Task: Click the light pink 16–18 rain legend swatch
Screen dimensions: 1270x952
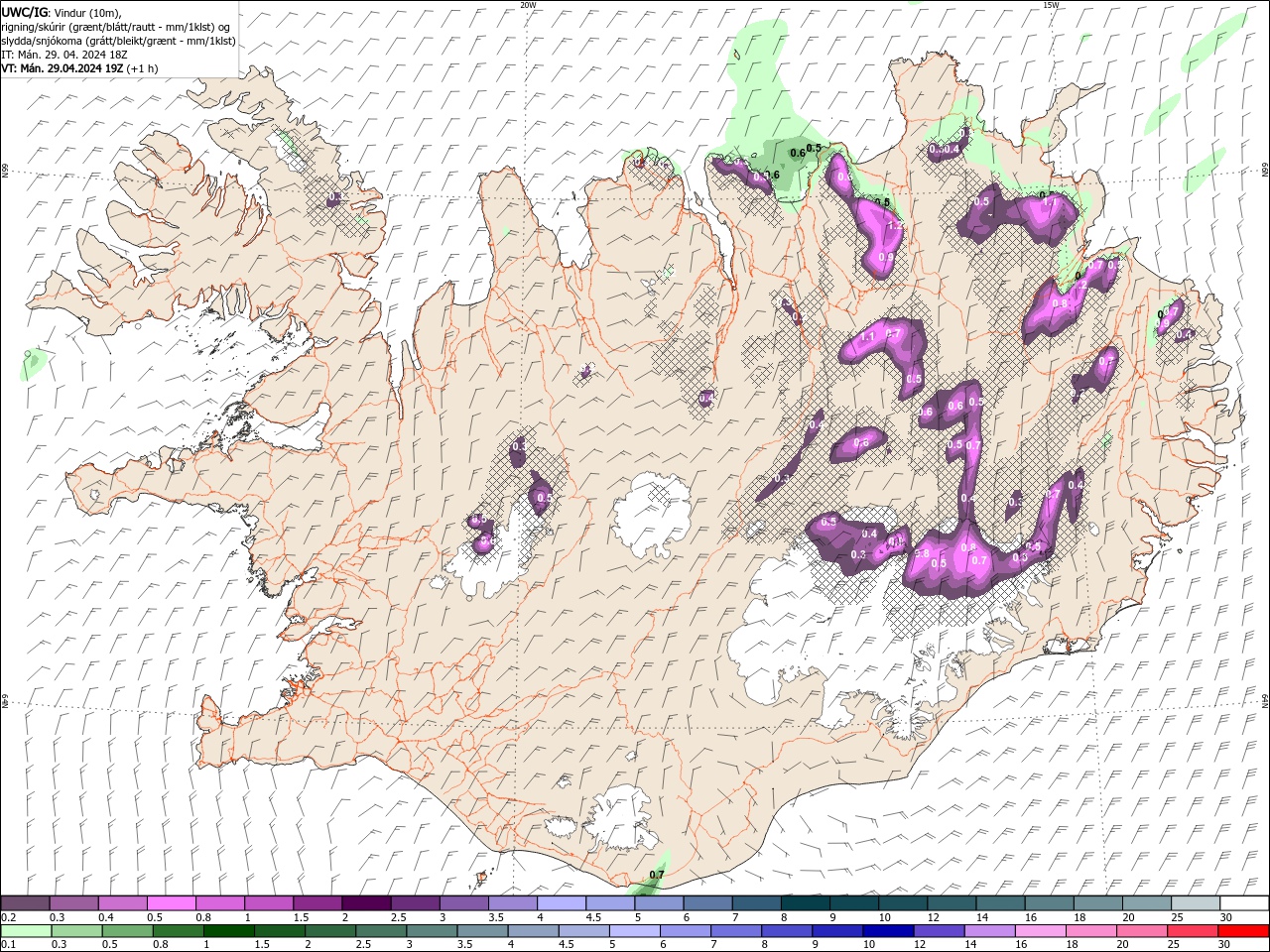Action: click(1041, 931)
